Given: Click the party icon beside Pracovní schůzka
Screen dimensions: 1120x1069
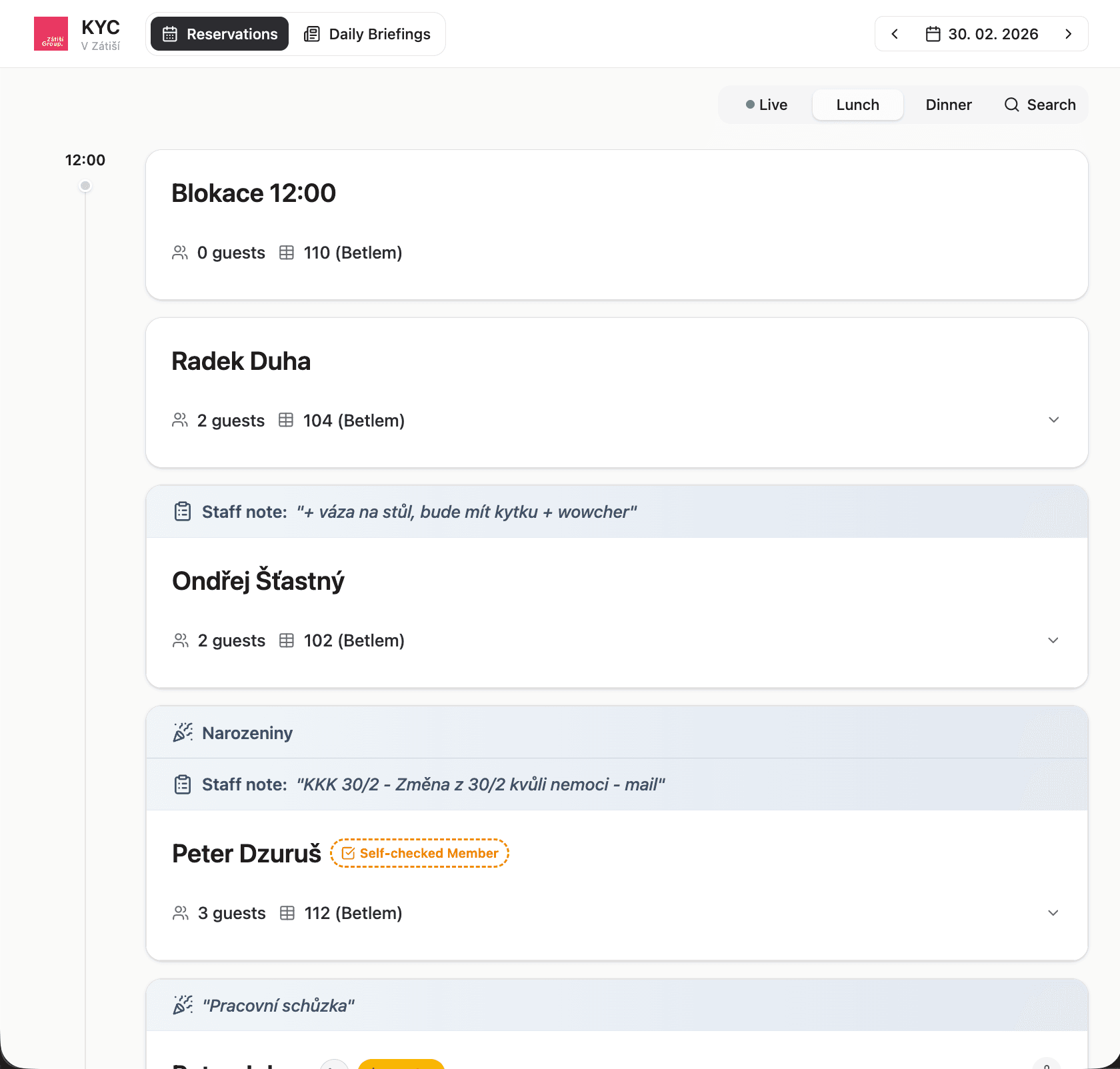Looking at the screenshot, I should click(182, 1004).
